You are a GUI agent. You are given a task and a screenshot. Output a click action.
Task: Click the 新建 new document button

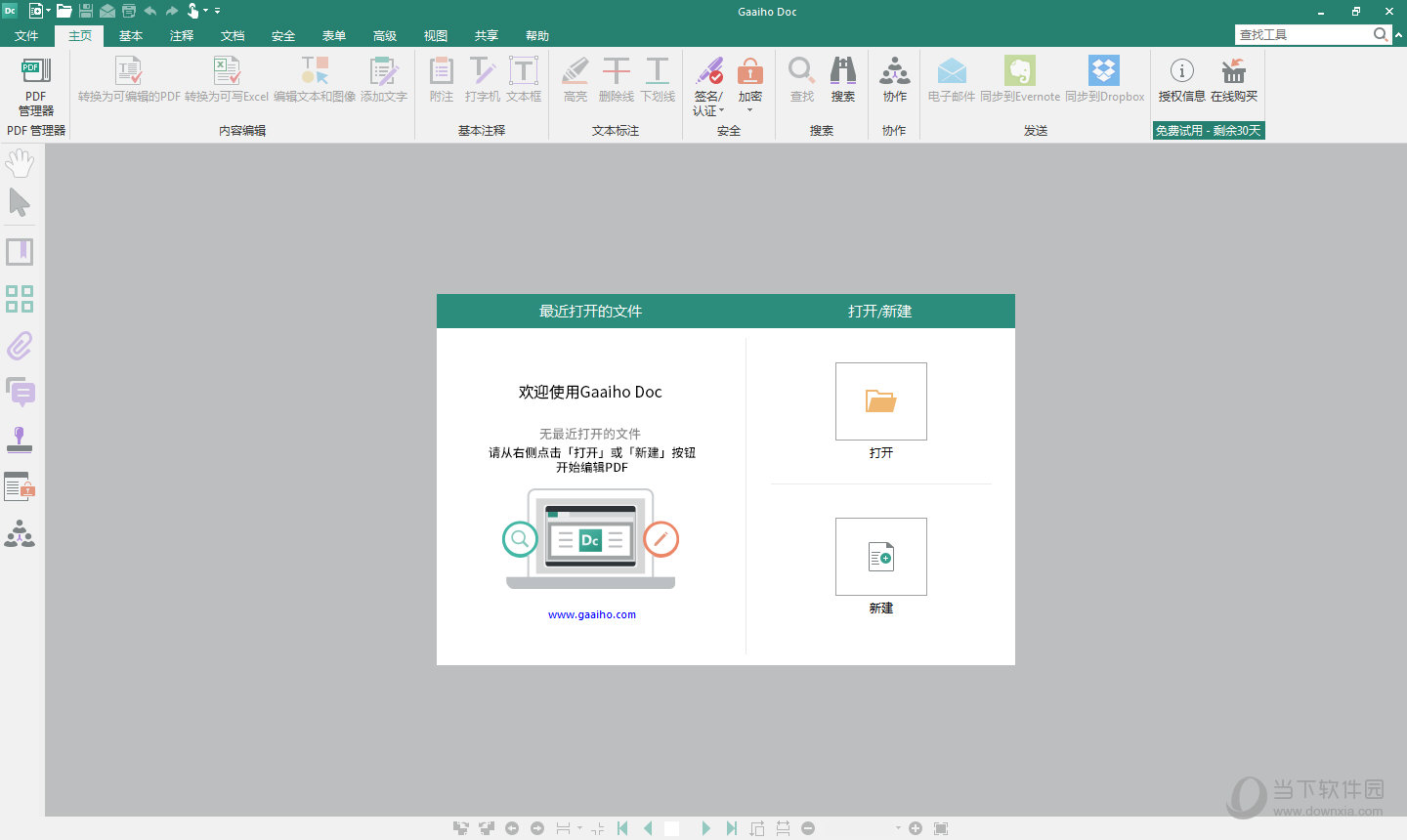tap(881, 557)
